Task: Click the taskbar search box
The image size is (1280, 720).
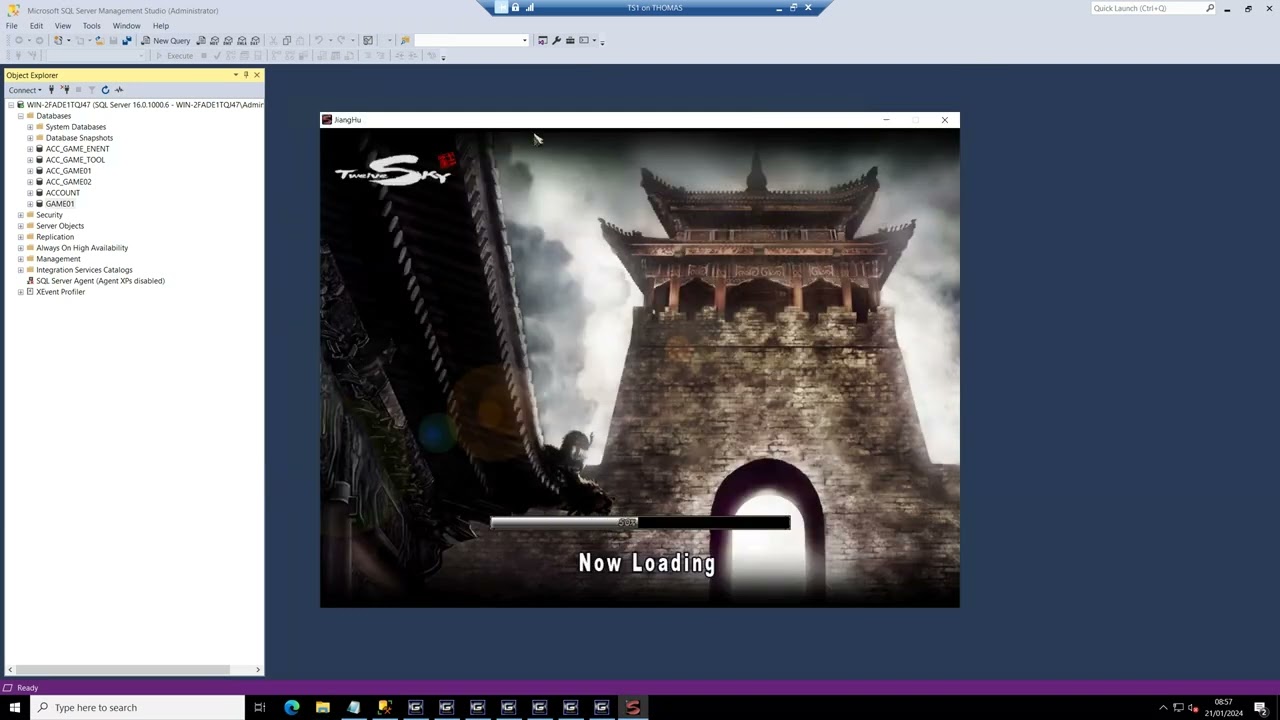Action: (137, 707)
